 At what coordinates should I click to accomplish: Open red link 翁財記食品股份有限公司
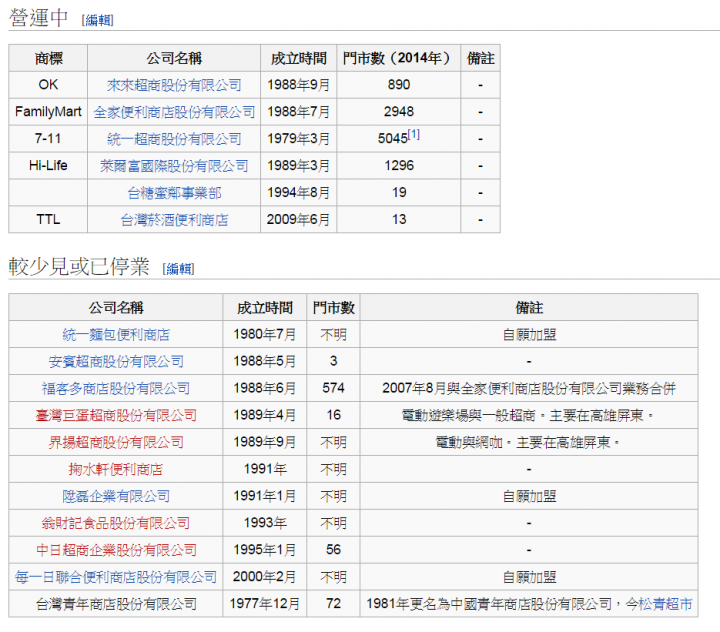click(116, 523)
